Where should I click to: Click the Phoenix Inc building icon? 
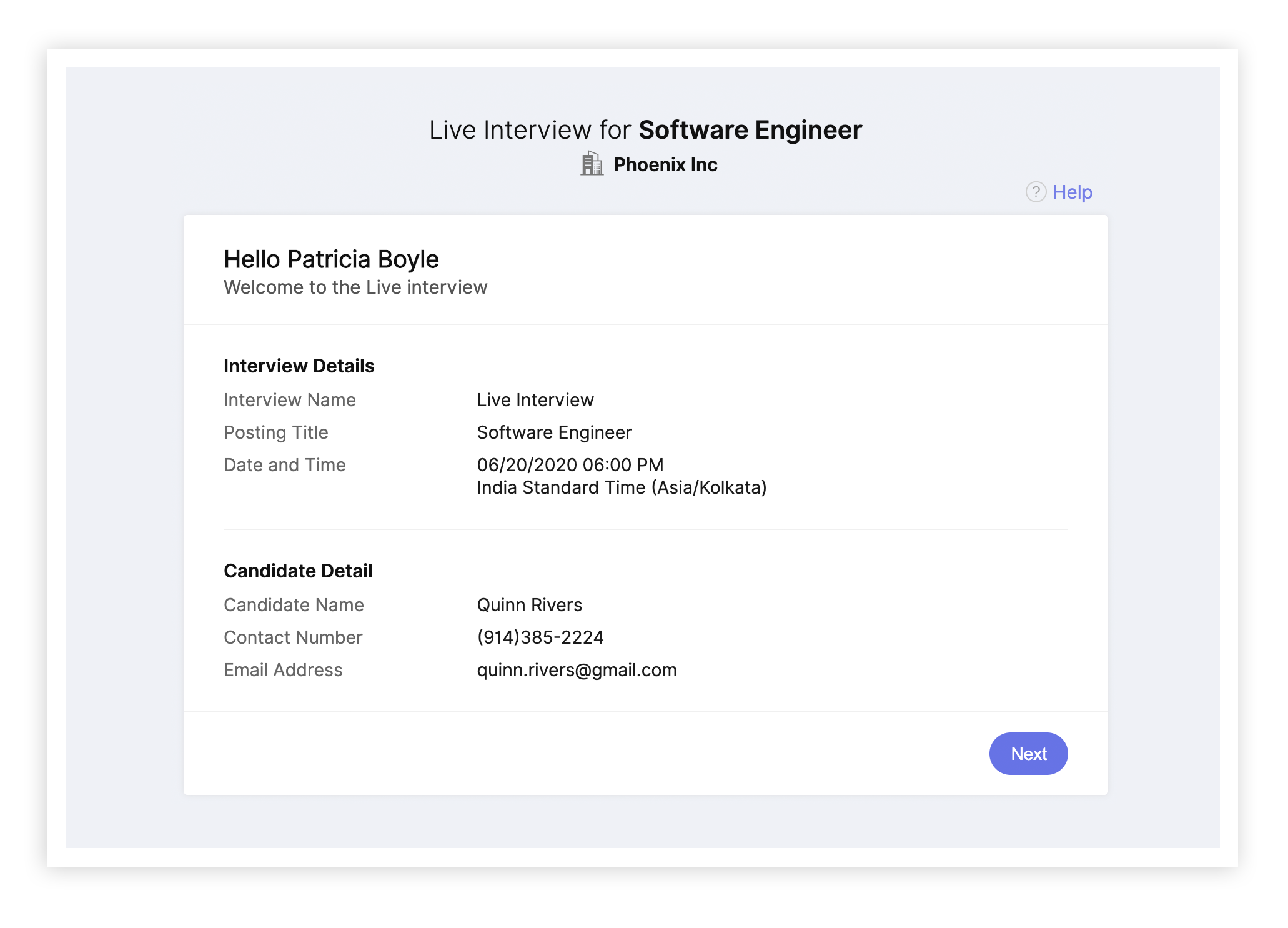point(592,164)
